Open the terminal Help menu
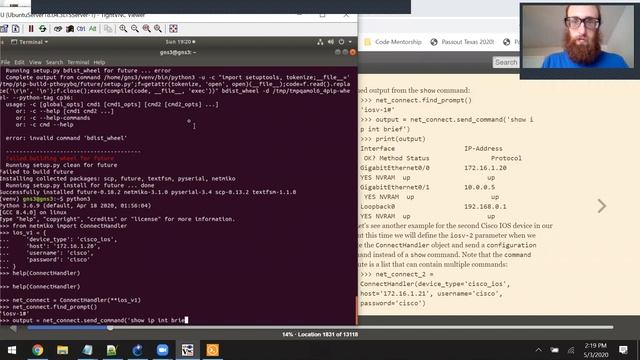 click(99, 62)
